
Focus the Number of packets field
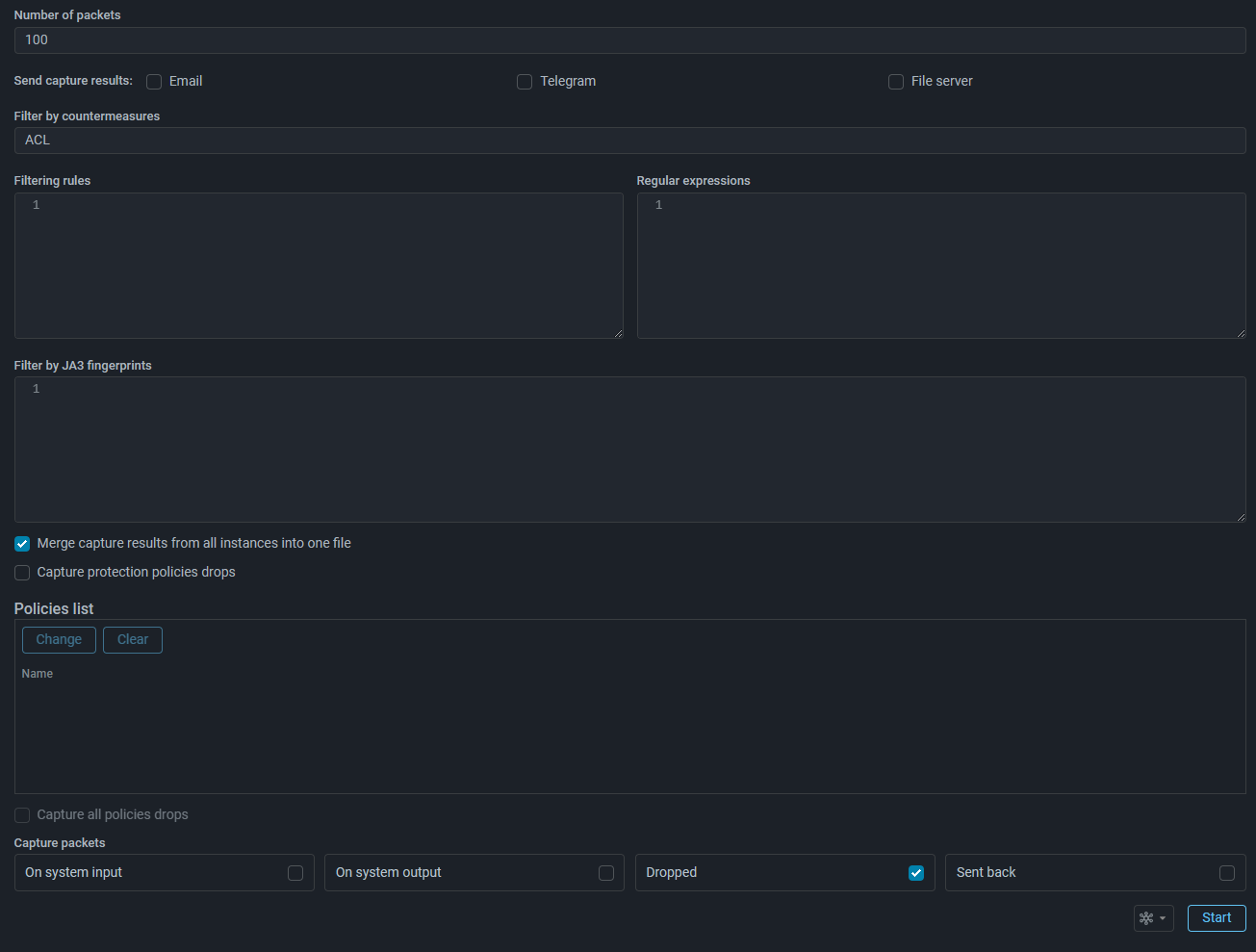tap(629, 40)
